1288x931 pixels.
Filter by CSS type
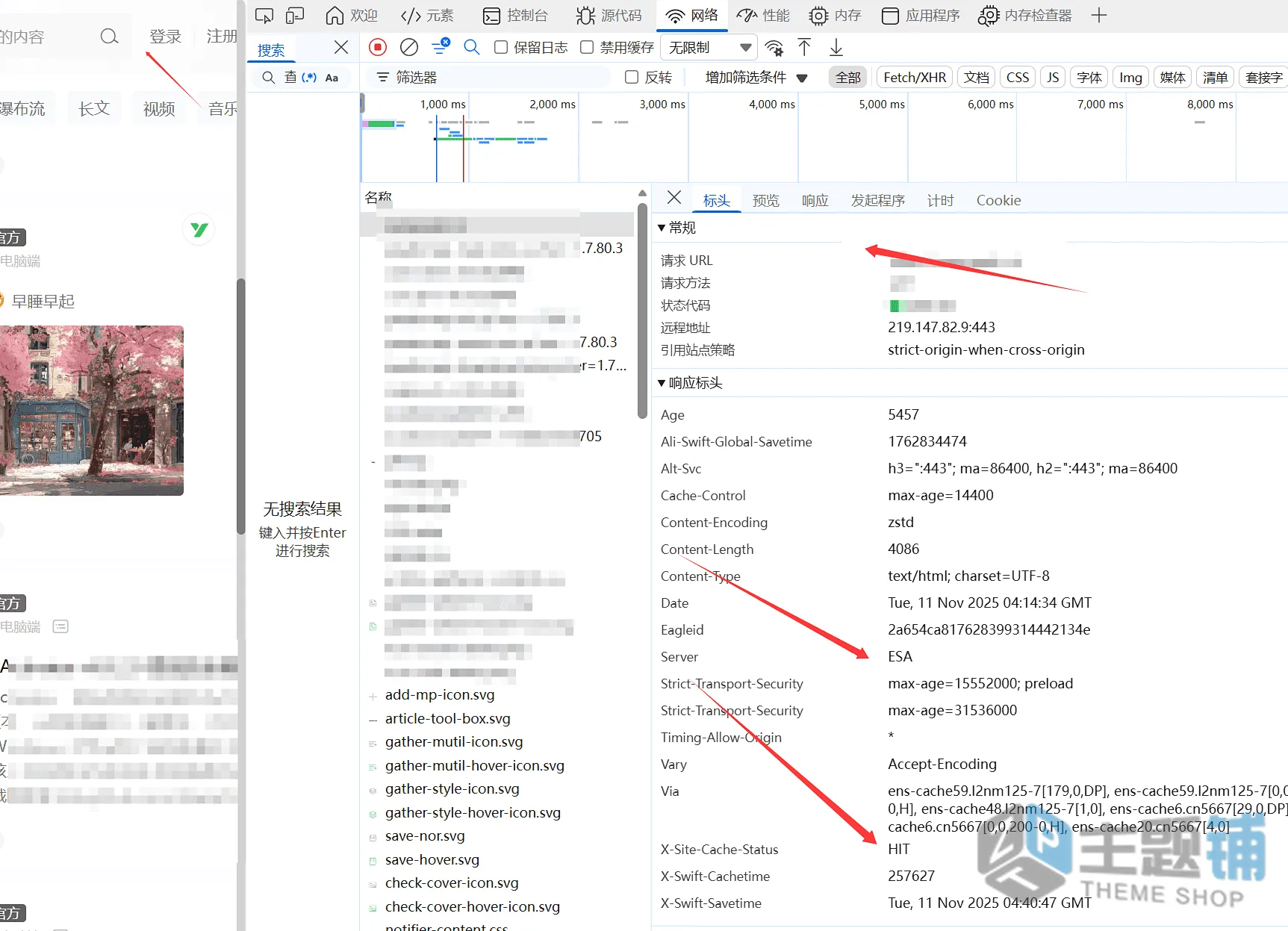[x=1018, y=77]
